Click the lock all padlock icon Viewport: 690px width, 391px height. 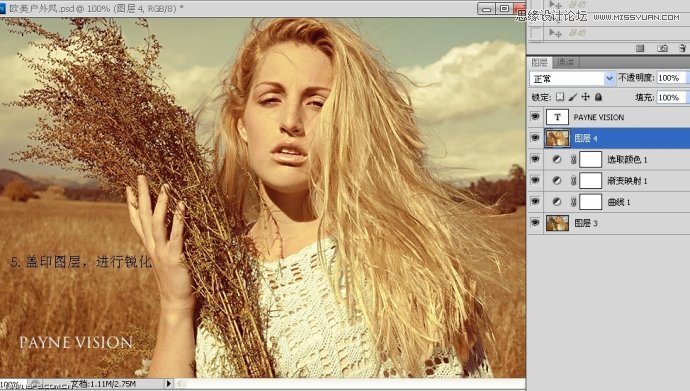point(598,97)
